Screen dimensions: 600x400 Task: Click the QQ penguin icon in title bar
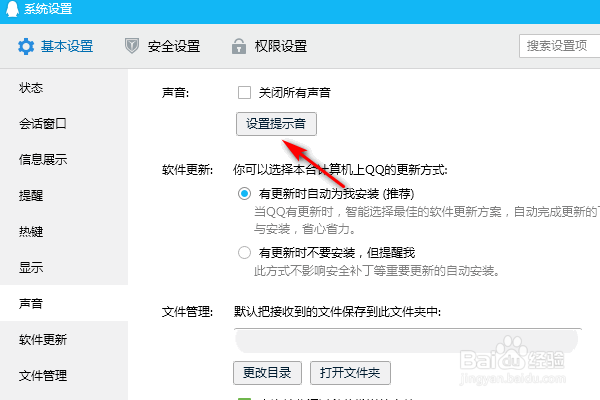12,8
